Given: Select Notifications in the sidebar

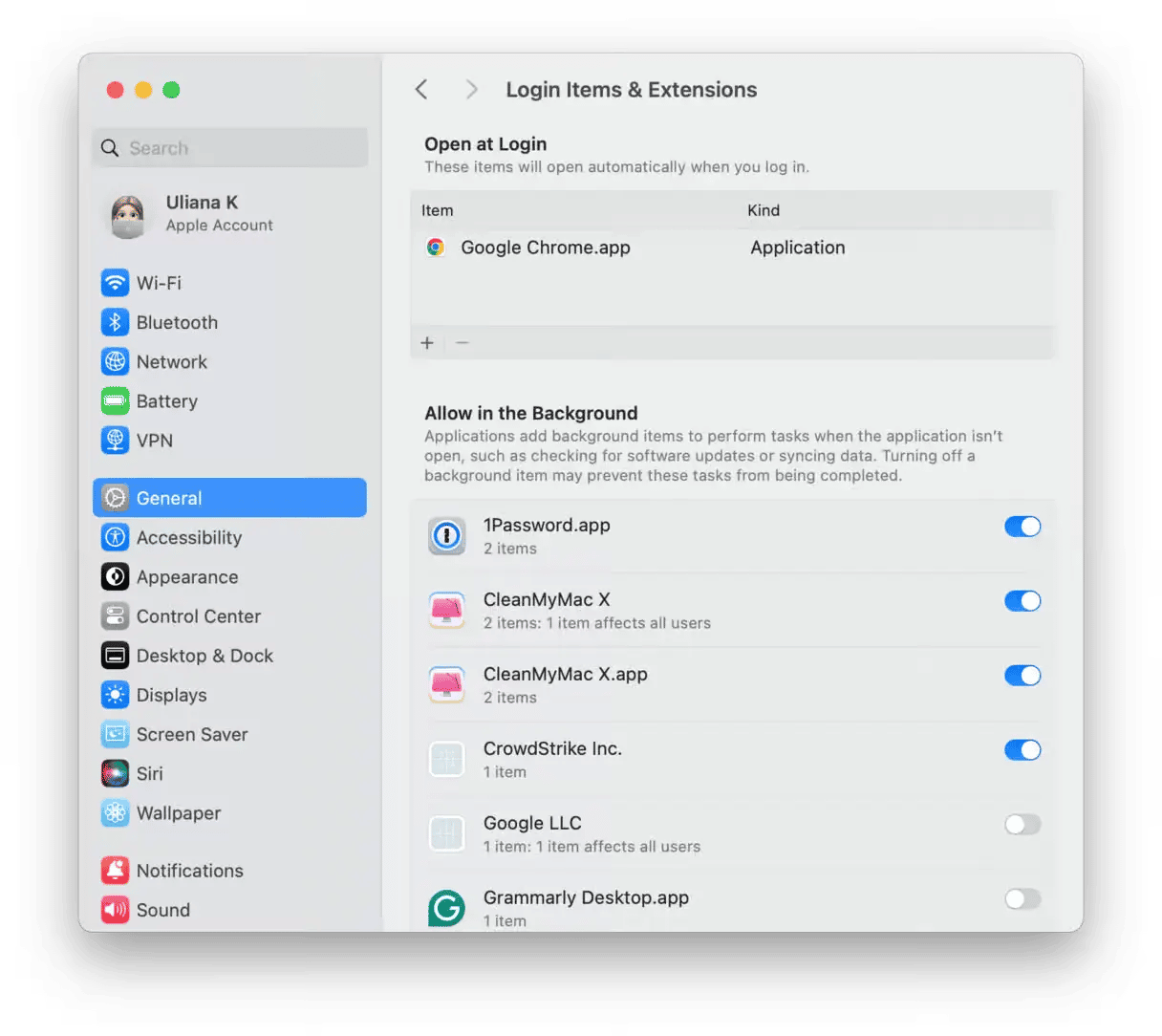Looking at the screenshot, I should (x=229, y=871).
